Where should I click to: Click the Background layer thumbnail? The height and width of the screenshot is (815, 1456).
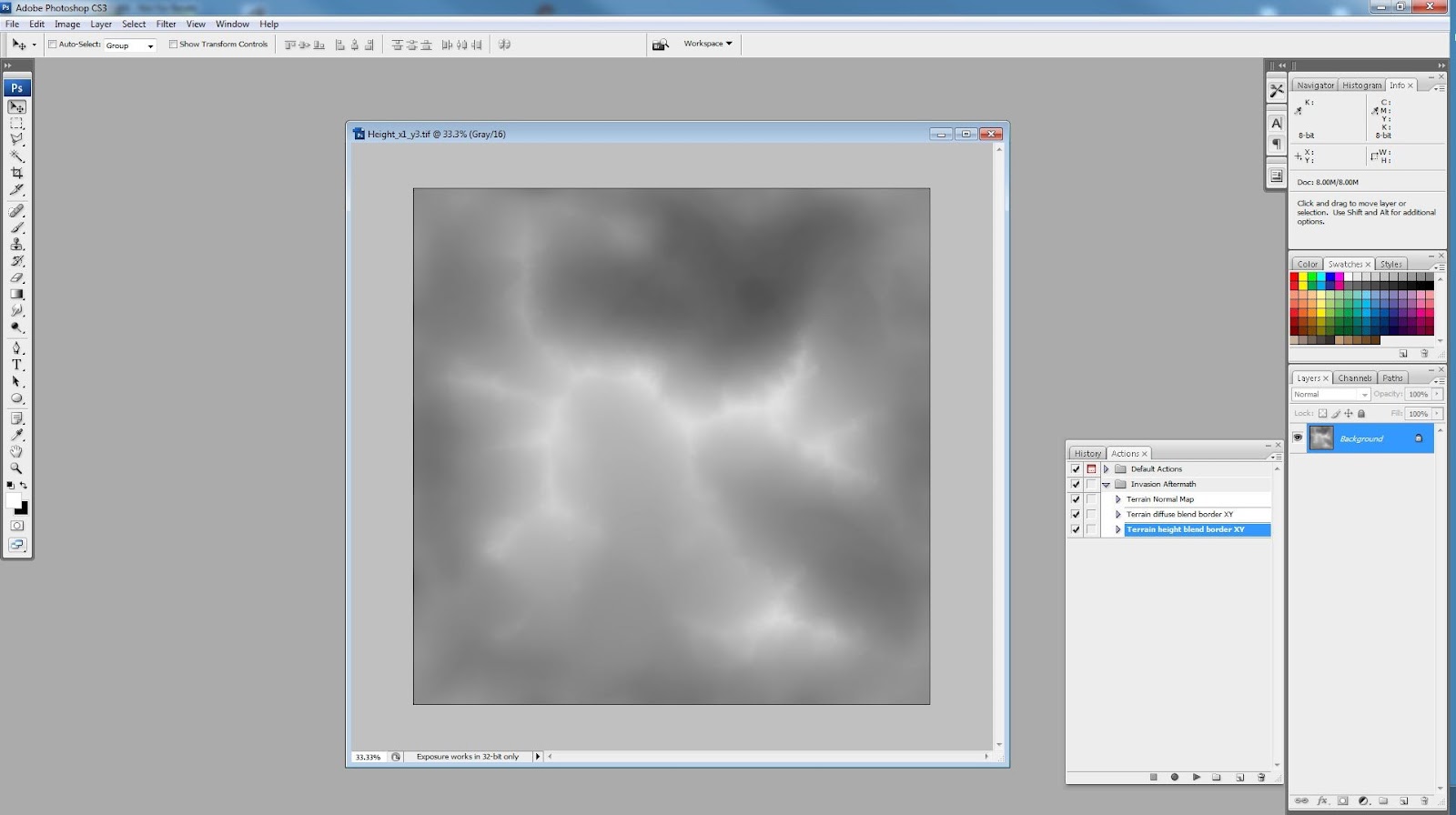(1321, 438)
